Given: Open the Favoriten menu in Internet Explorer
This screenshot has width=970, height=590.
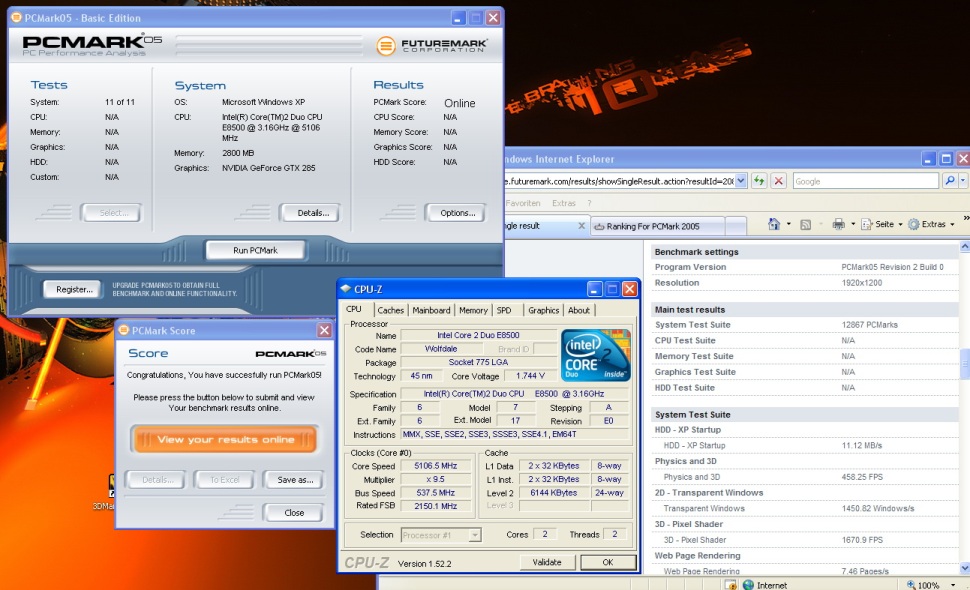Looking at the screenshot, I should 523,203.
